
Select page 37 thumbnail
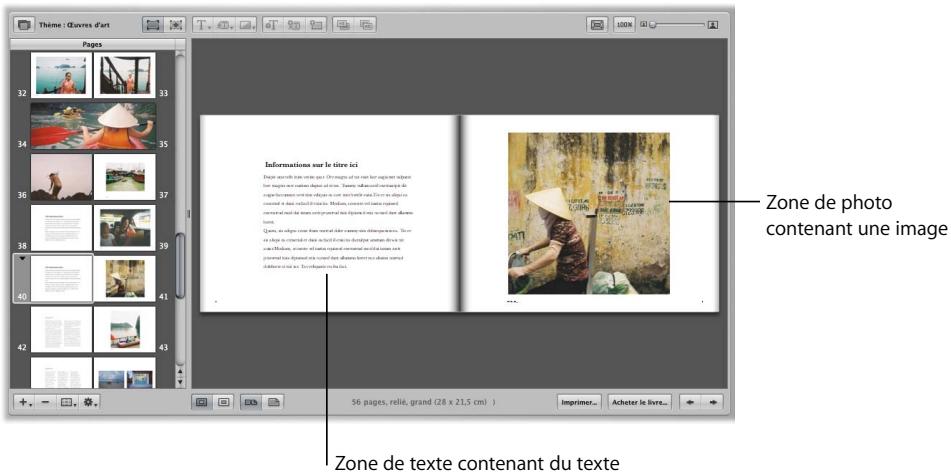[x=125, y=177]
